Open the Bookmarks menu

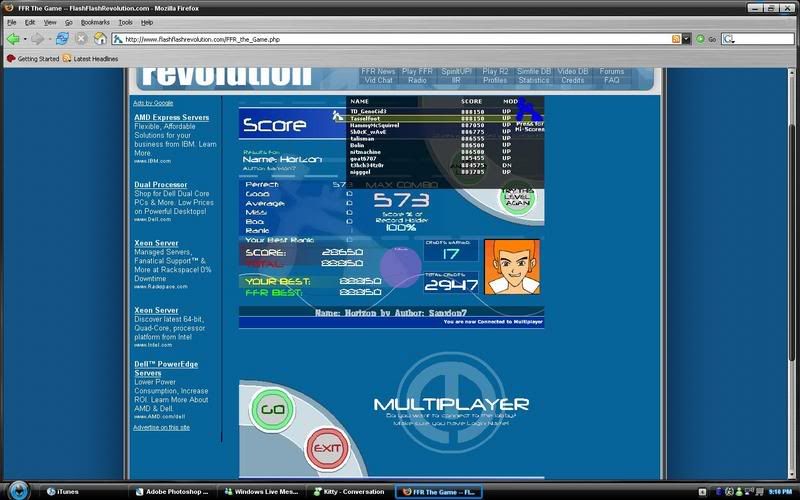click(x=95, y=21)
